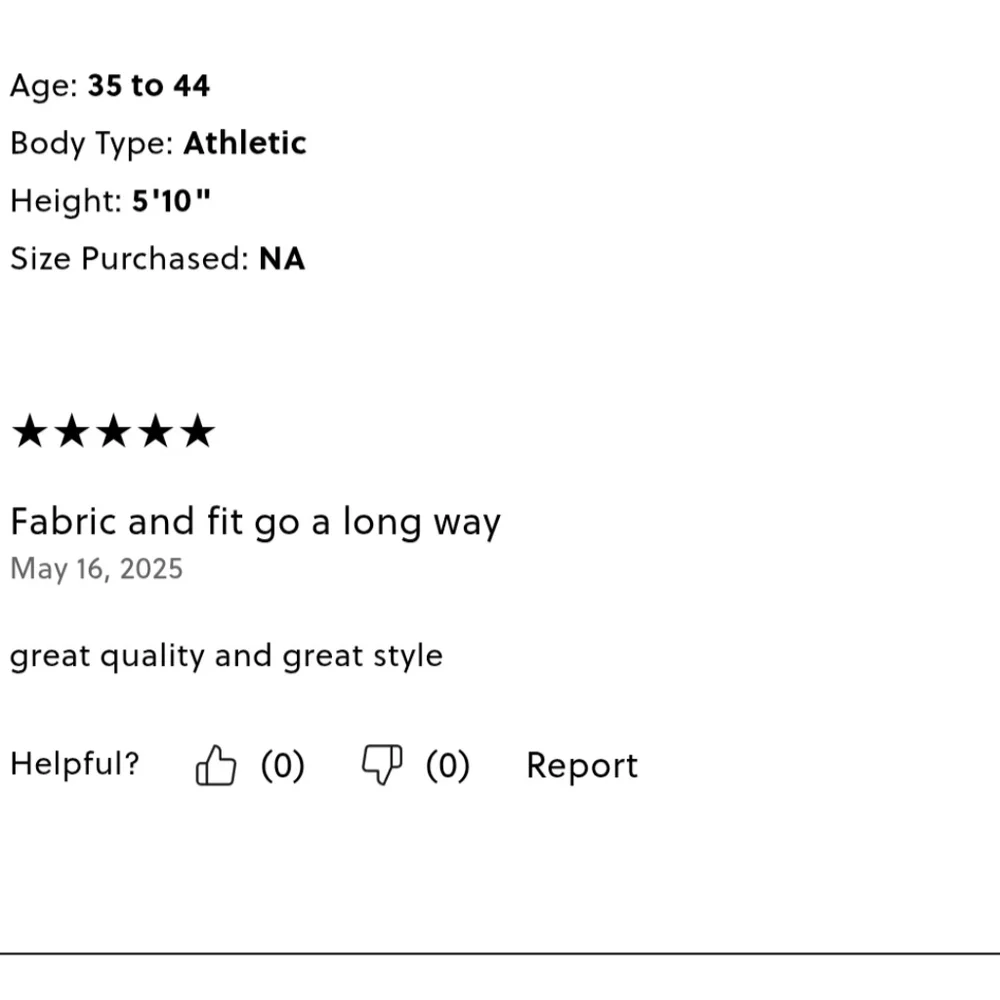The image size is (1000, 1000).
Task: Click review text great quality and great style
Action: coord(226,656)
